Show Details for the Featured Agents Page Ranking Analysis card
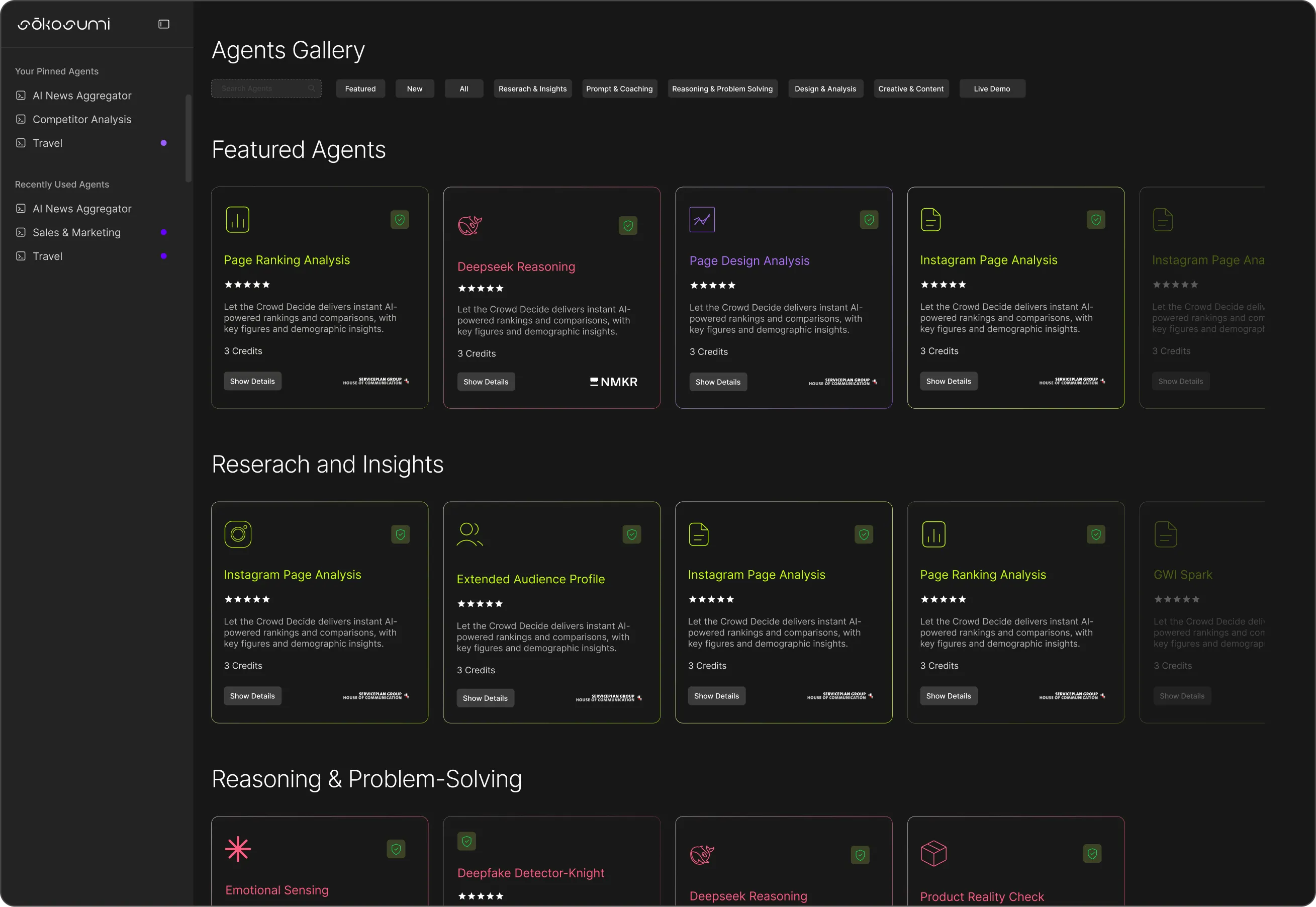 point(252,381)
